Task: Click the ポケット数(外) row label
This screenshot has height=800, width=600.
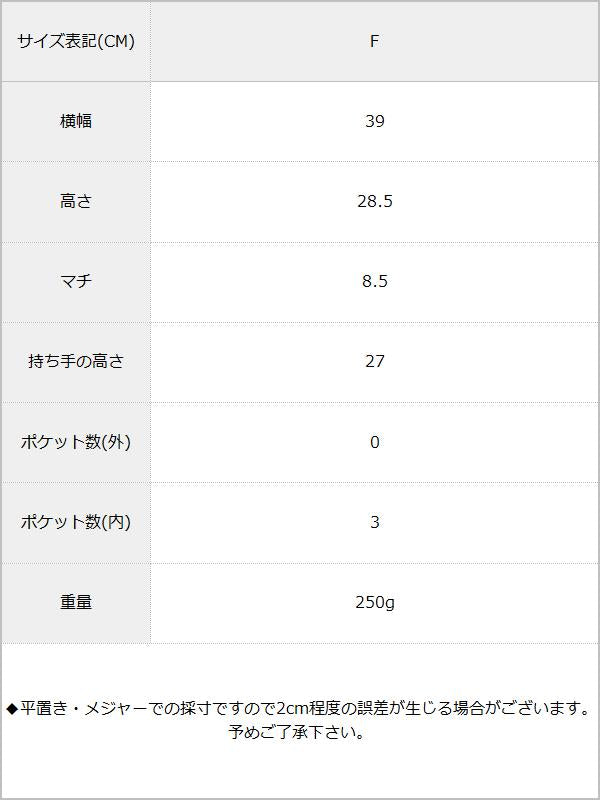Action: [x=76, y=442]
